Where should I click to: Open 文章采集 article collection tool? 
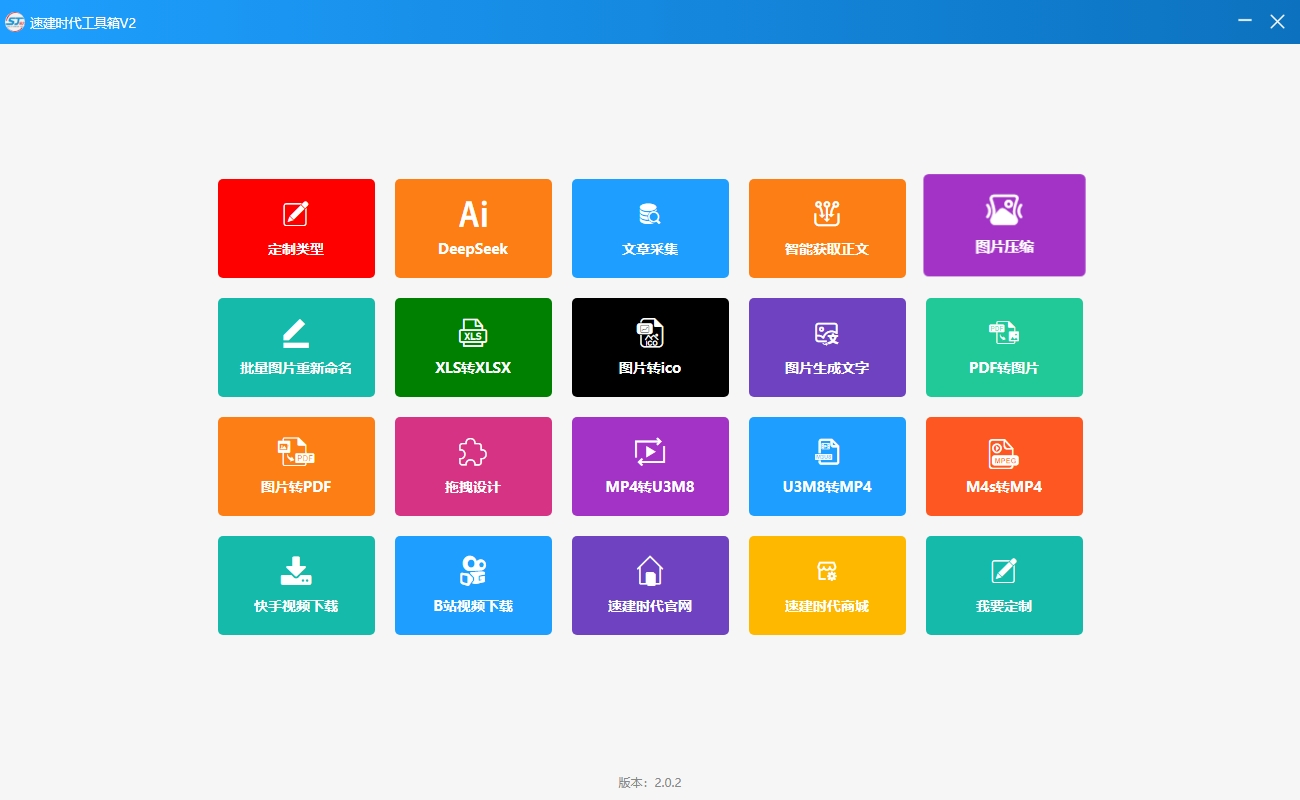[x=650, y=228]
